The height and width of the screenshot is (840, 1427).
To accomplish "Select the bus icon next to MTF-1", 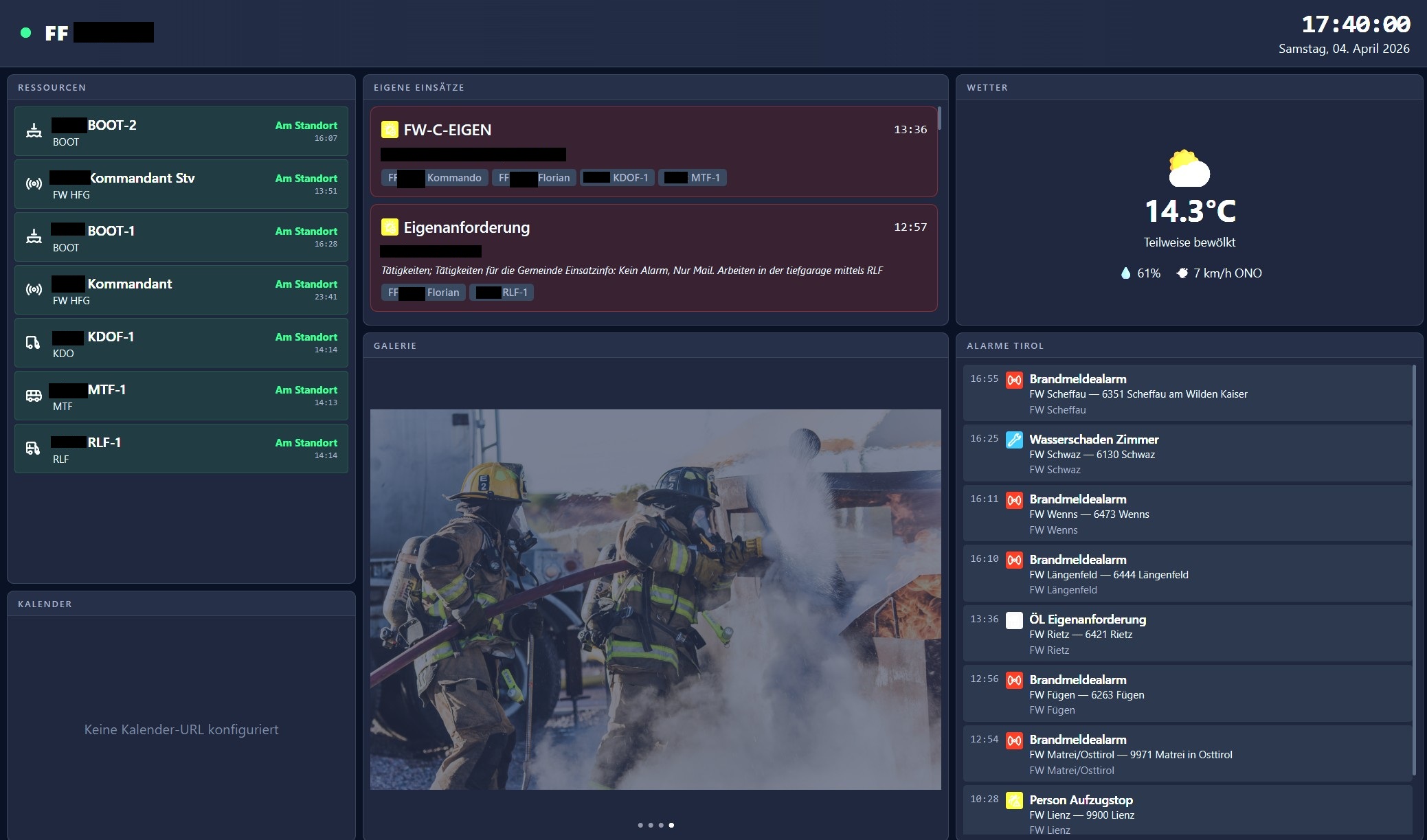I will click(33, 395).
